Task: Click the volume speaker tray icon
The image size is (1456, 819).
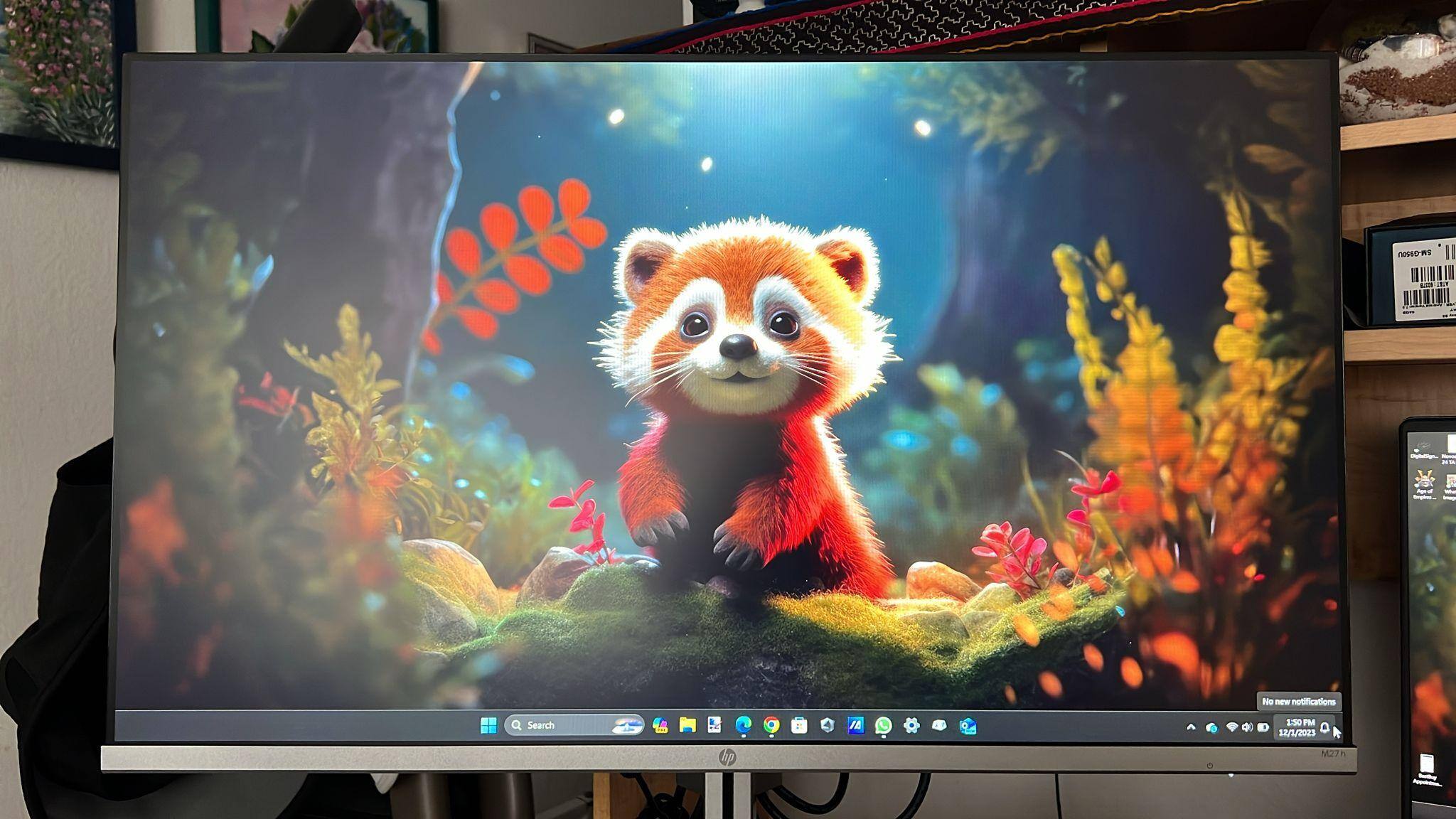Action: tap(1247, 727)
